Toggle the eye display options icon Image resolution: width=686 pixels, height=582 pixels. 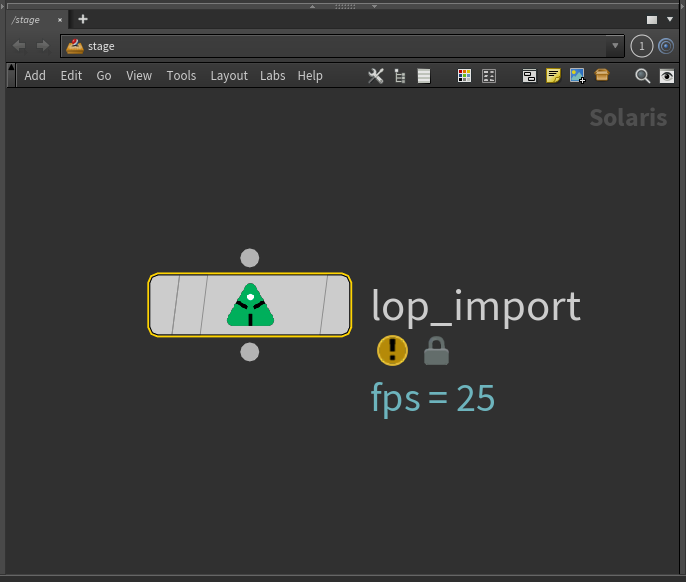[x=667, y=76]
